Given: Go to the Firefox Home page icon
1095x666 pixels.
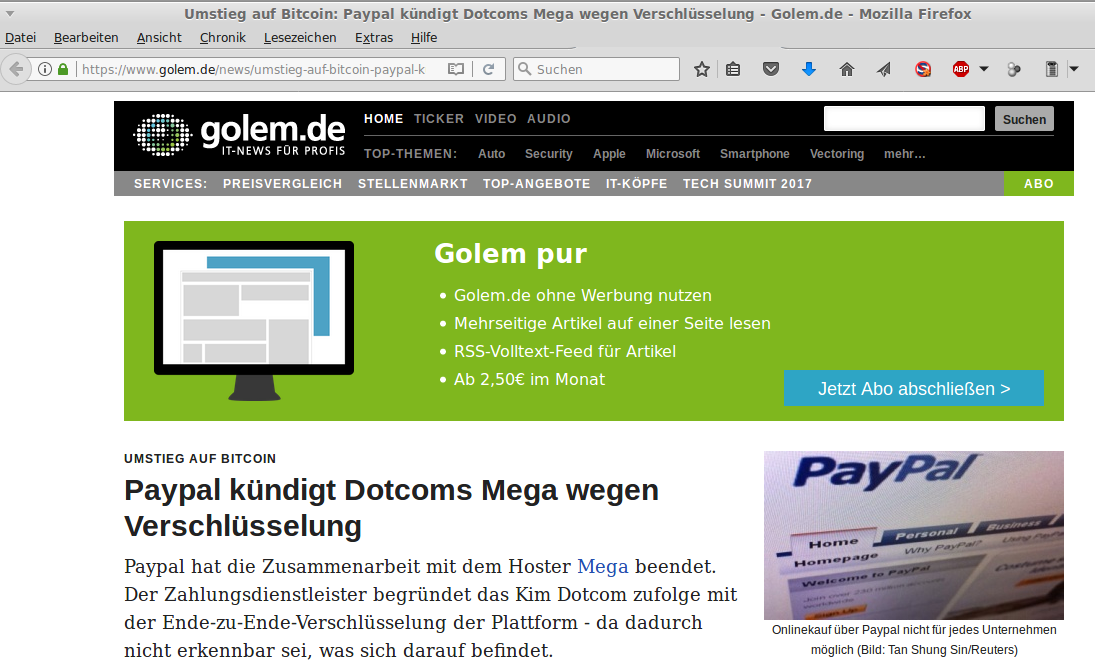Looking at the screenshot, I should pos(846,69).
